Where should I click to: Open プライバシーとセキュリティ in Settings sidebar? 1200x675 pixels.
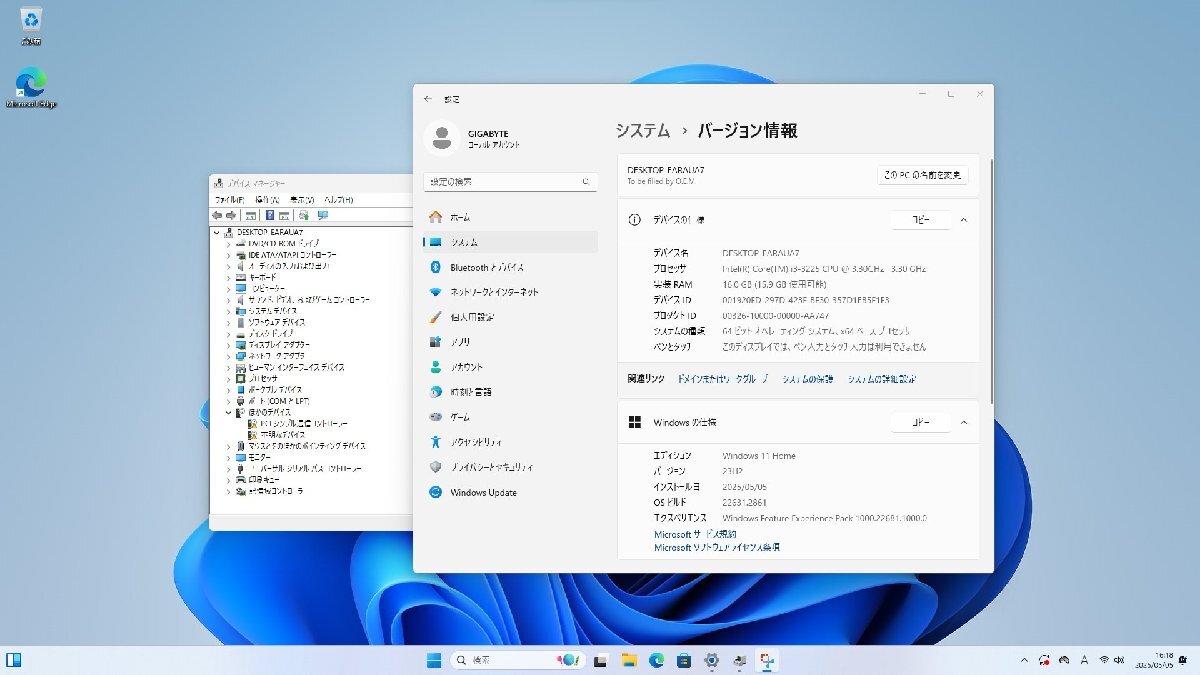pyautogui.click(x=510, y=467)
